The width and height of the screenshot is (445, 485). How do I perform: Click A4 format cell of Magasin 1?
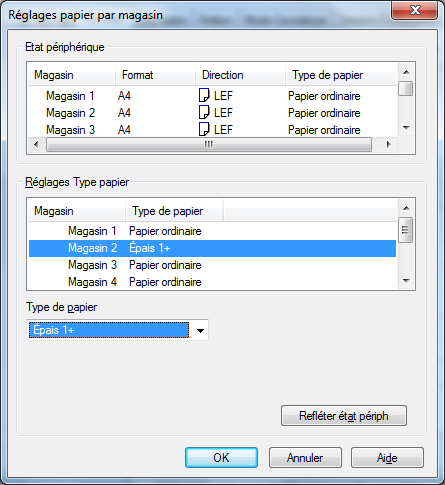click(124, 96)
